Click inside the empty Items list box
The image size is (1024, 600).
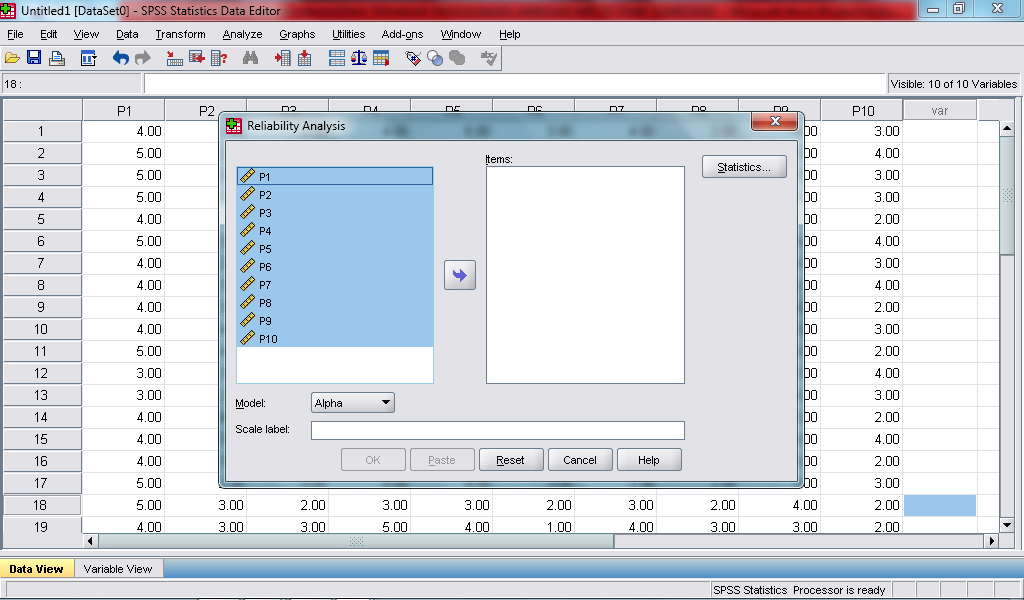click(x=585, y=275)
